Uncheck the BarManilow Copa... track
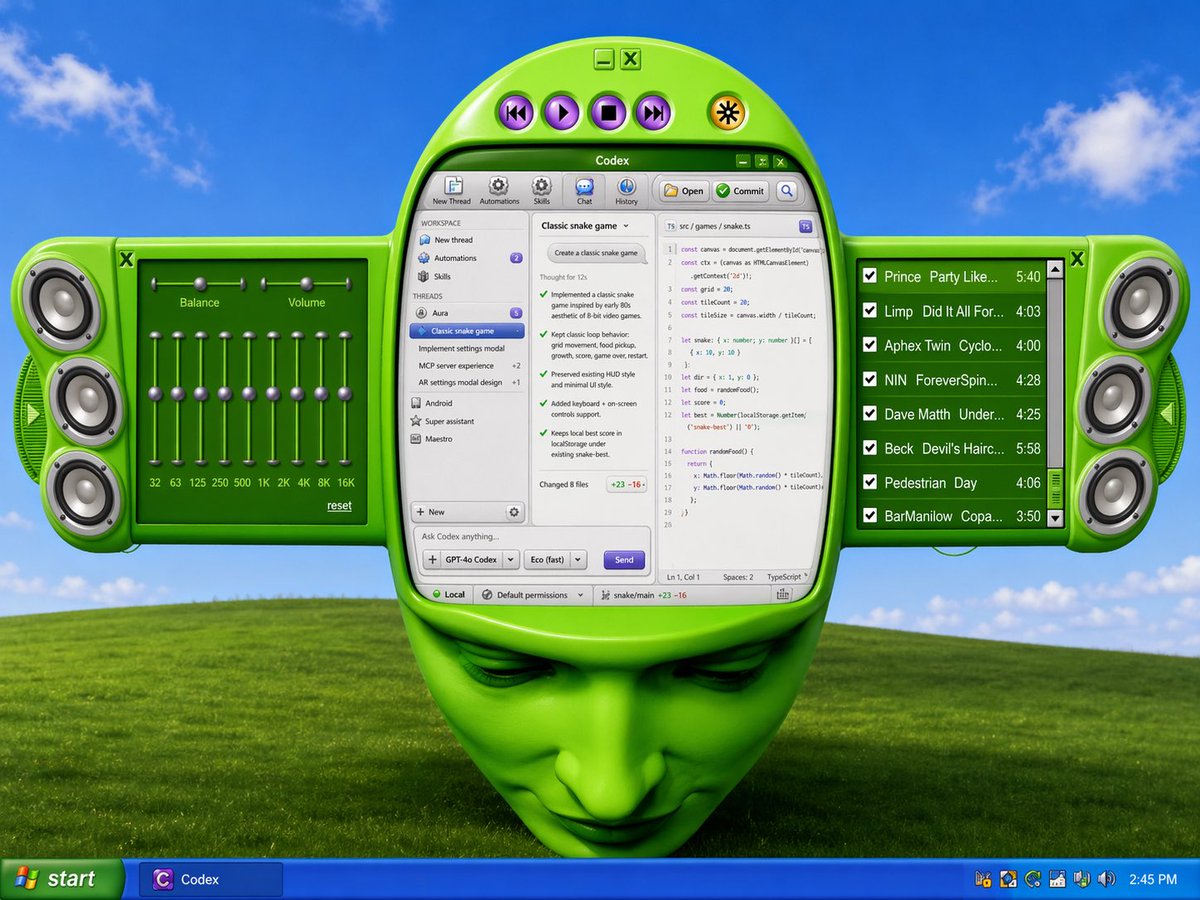1200x900 pixels. [x=870, y=516]
